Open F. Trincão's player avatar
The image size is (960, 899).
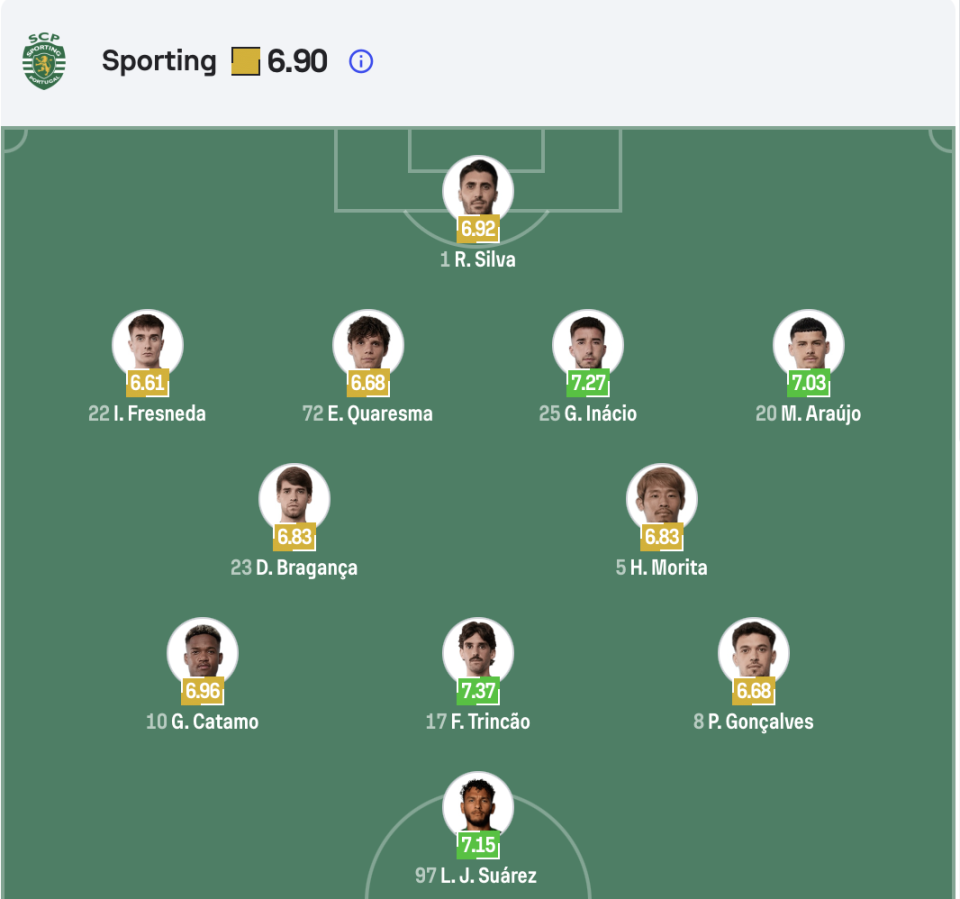click(x=478, y=652)
